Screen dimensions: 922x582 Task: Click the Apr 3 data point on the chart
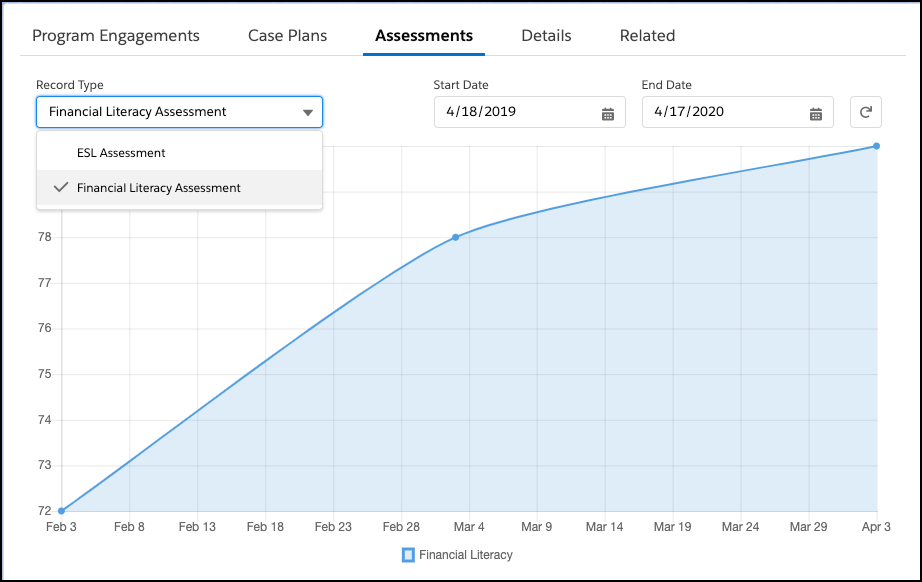click(x=875, y=146)
